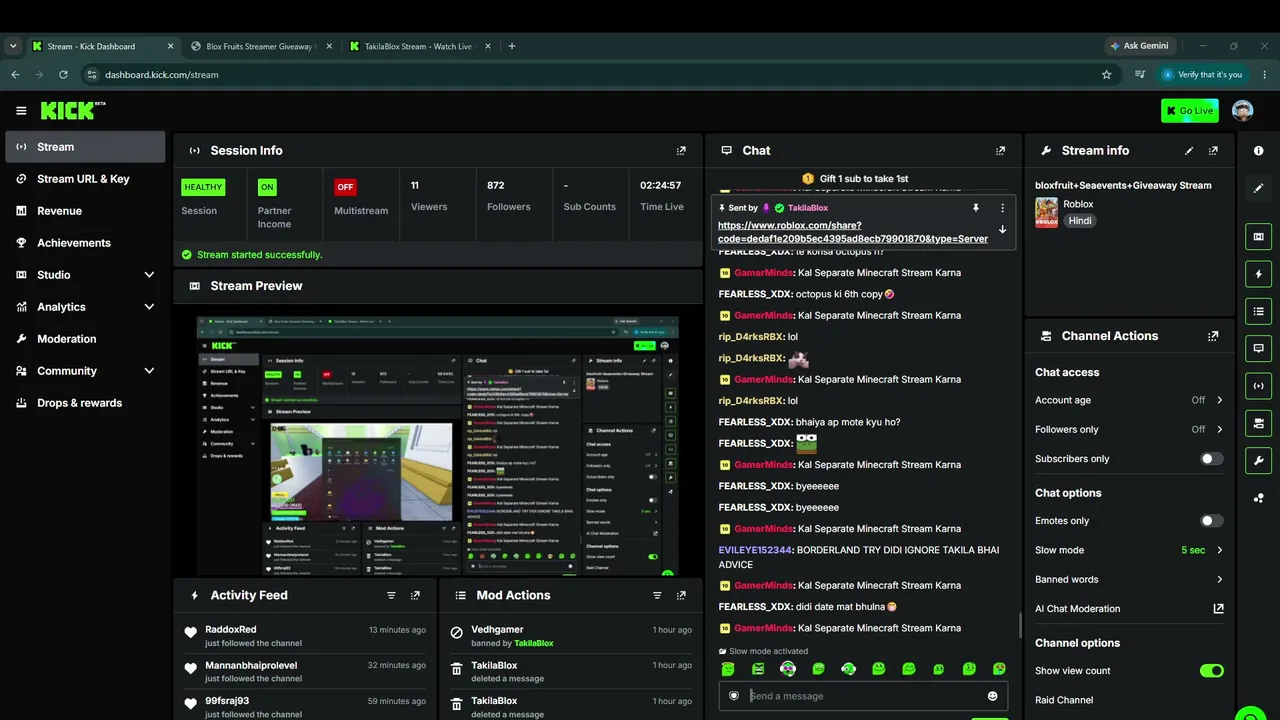Pop out the Stream info panel
The height and width of the screenshot is (720, 1280).
click(1213, 151)
